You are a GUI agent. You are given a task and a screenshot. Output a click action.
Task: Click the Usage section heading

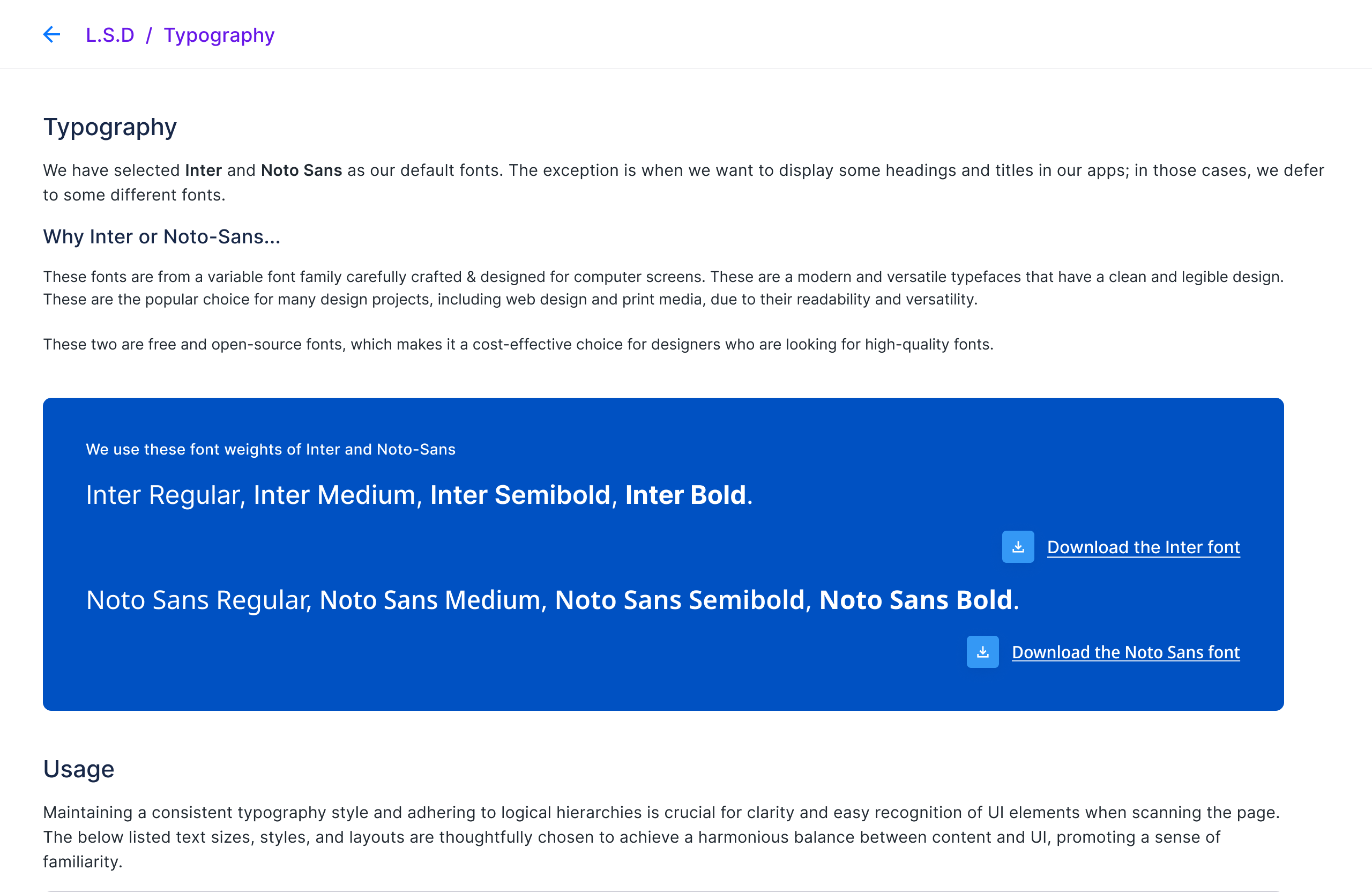[78, 769]
